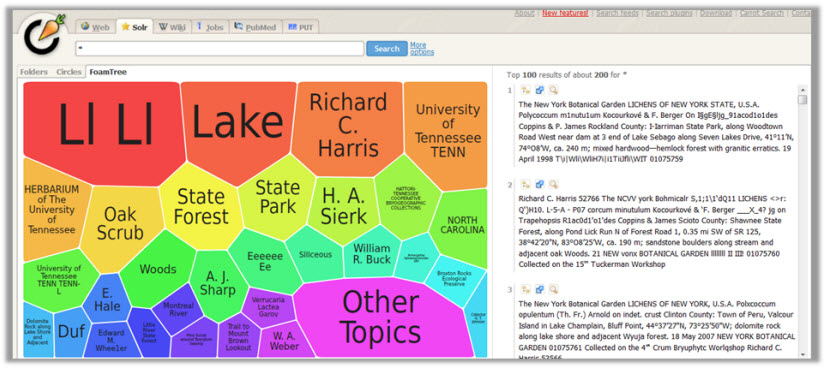Open result 1 in new window icon

pos(539,90)
